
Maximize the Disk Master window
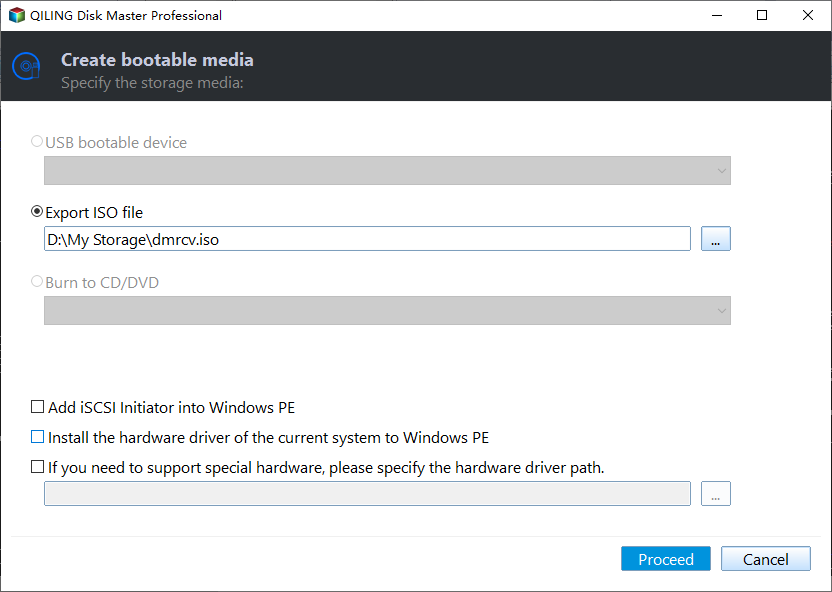point(762,15)
